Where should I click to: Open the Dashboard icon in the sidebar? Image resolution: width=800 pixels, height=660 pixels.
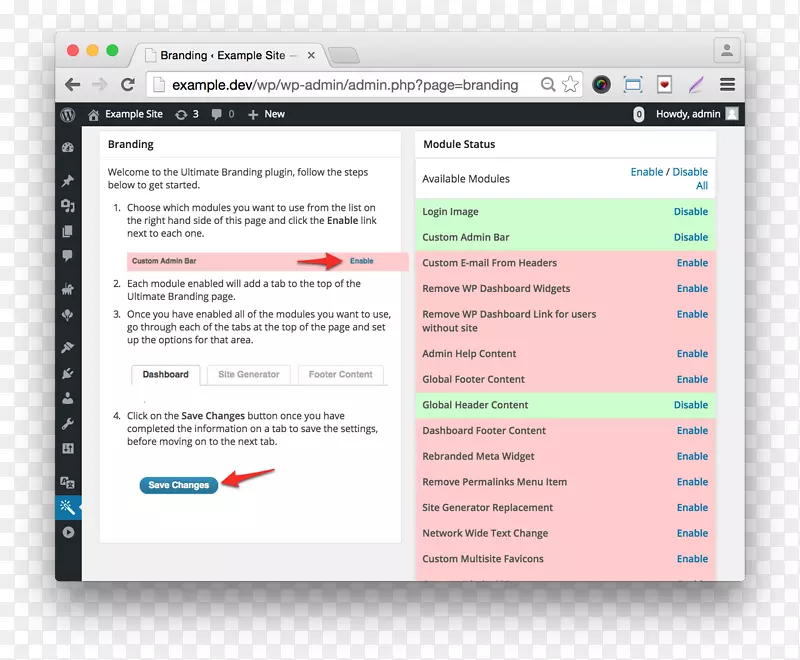[x=68, y=147]
